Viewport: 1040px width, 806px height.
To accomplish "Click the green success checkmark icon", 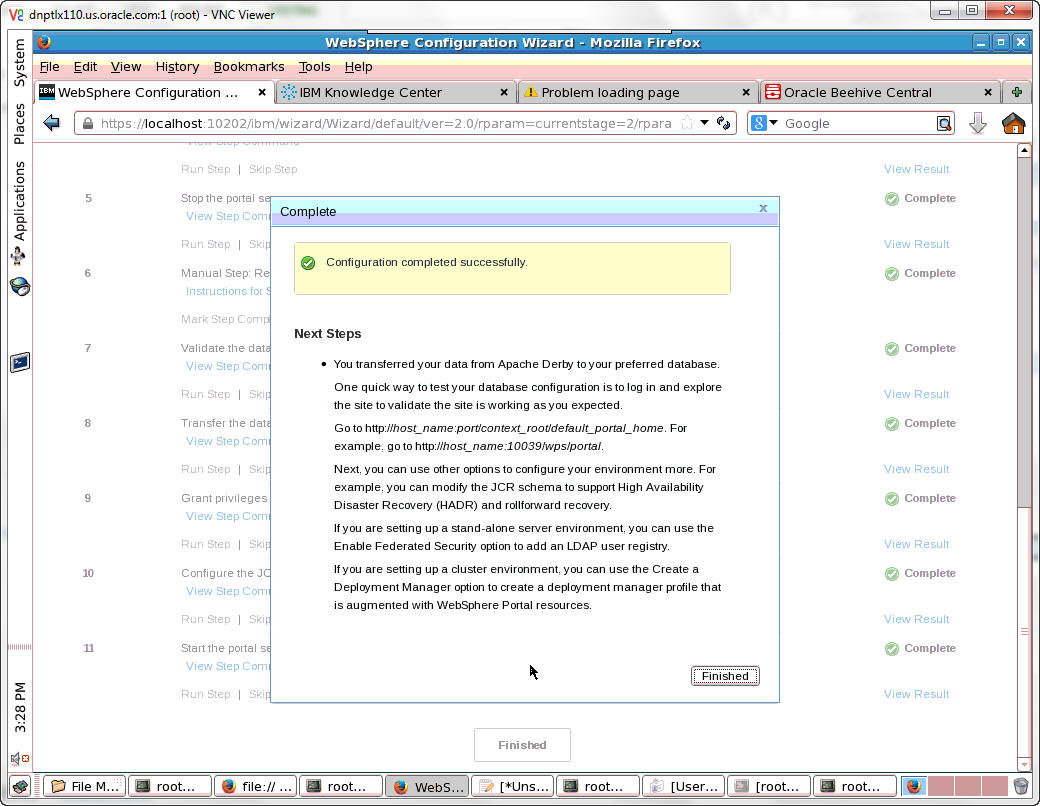I will point(308,263).
